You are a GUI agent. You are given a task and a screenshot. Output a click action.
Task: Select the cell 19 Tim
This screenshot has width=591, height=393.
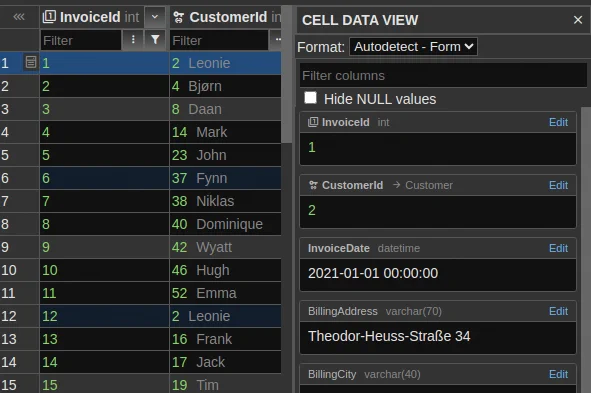[x=225, y=384]
